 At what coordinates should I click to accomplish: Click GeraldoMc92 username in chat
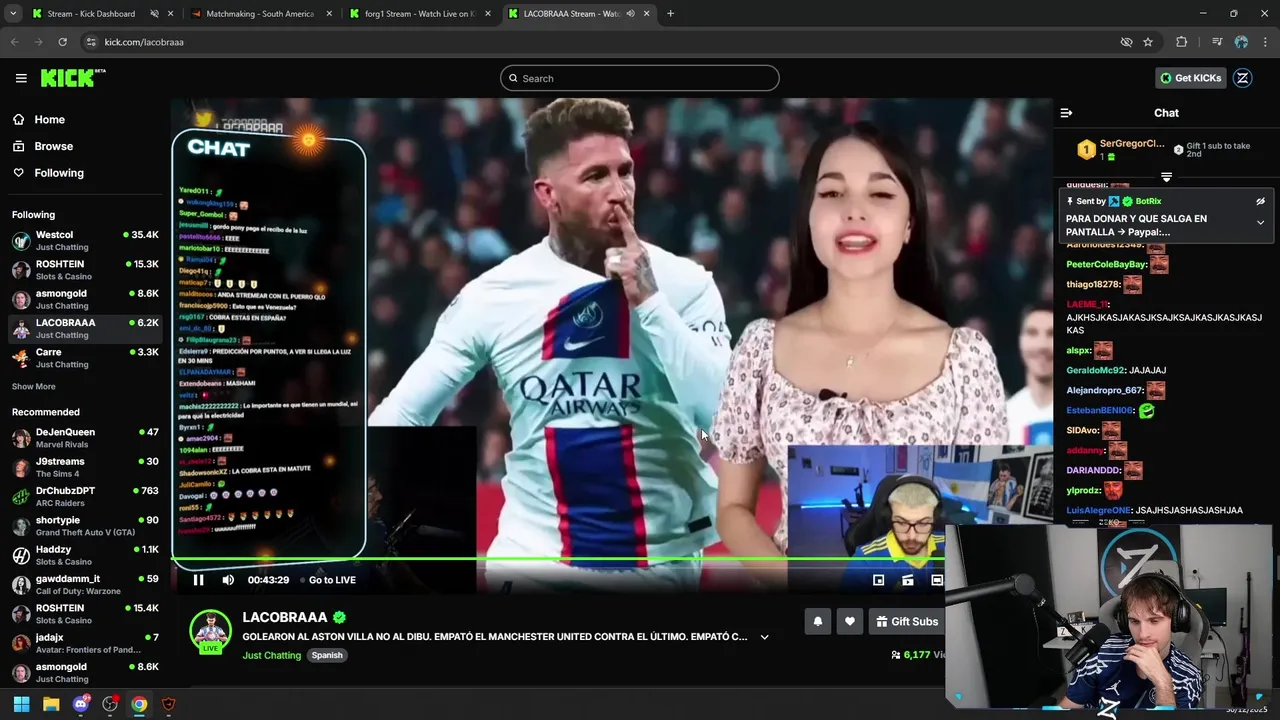1096,370
